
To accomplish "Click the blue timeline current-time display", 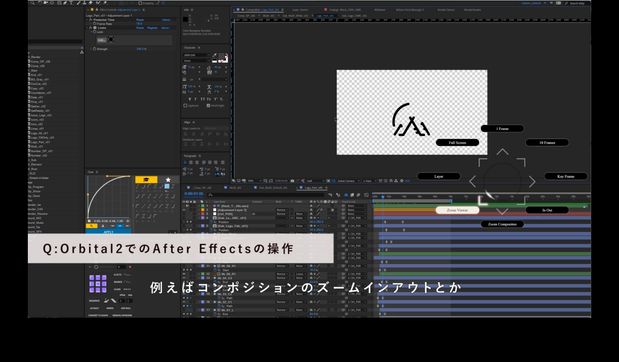I will pyautogui.click(x=193, y=194).
